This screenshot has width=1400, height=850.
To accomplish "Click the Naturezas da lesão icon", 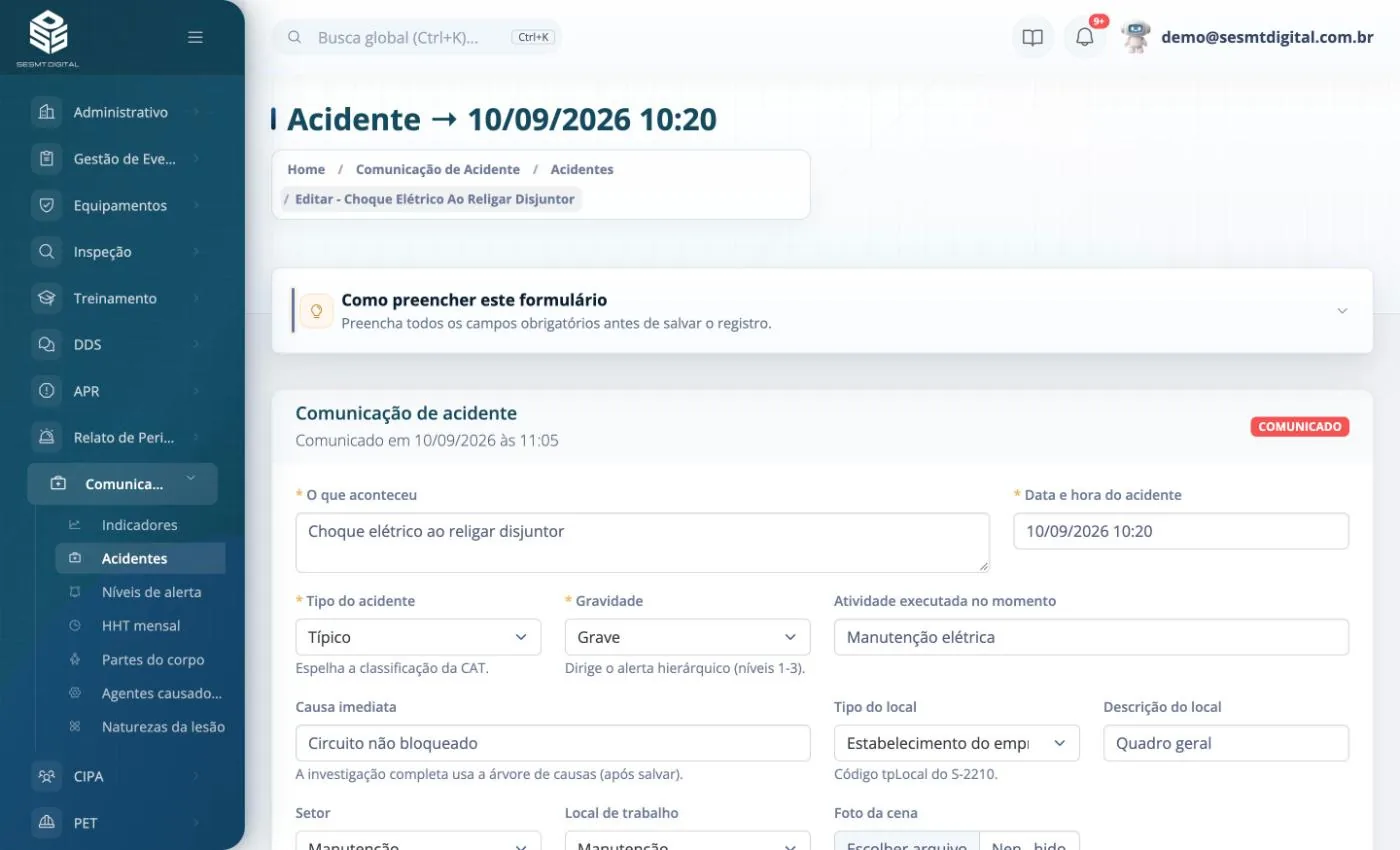I will pos(74,727).
